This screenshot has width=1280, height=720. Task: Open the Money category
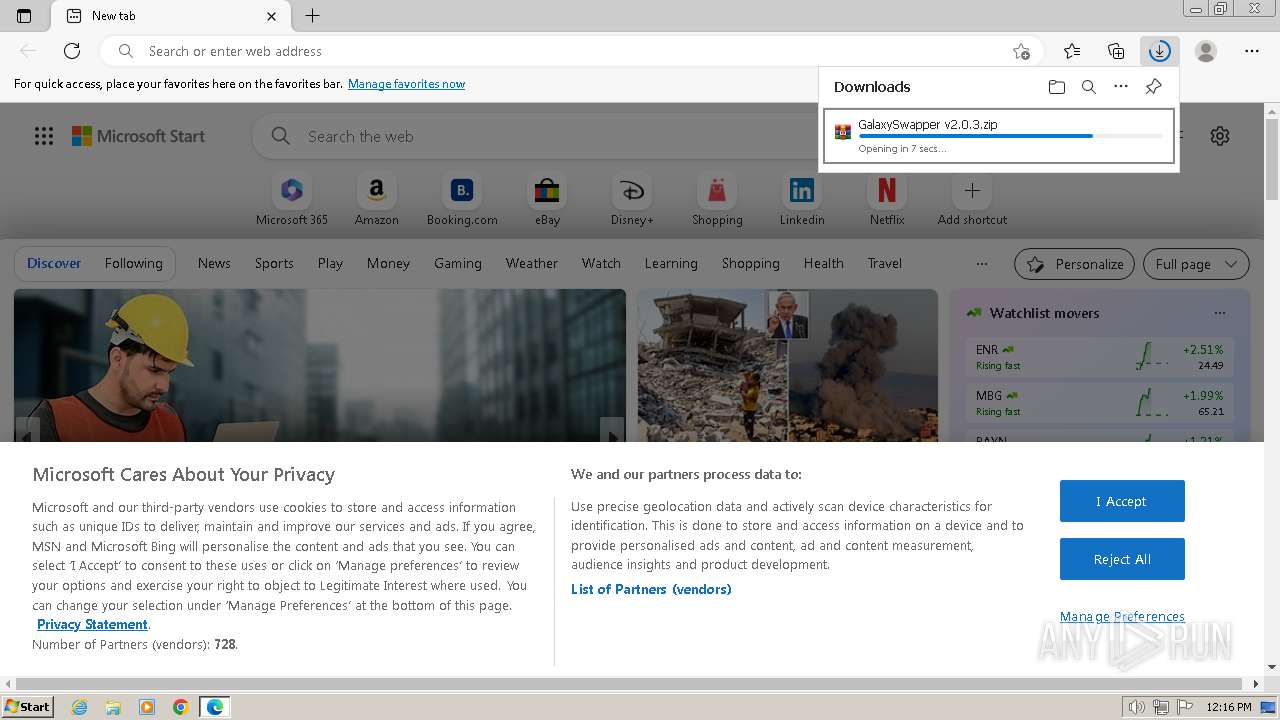[x=388, y=263]
